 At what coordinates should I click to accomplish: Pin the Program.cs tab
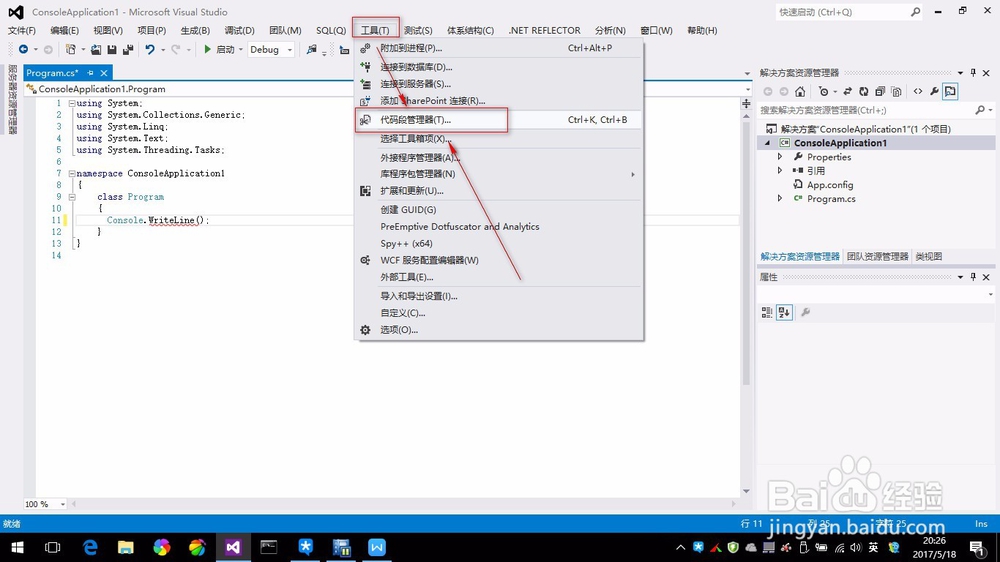[91, 73]
